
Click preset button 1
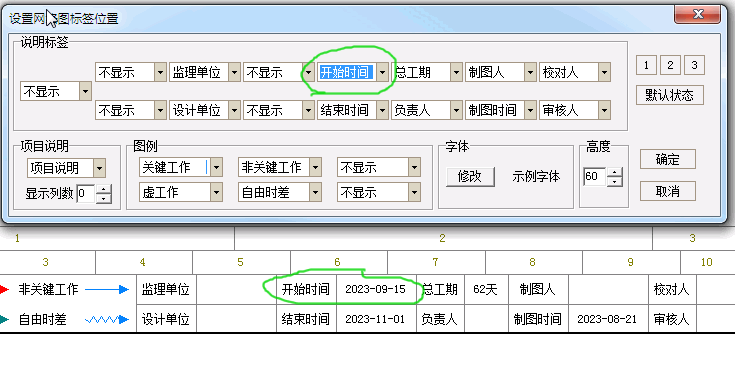pos(646,65)
